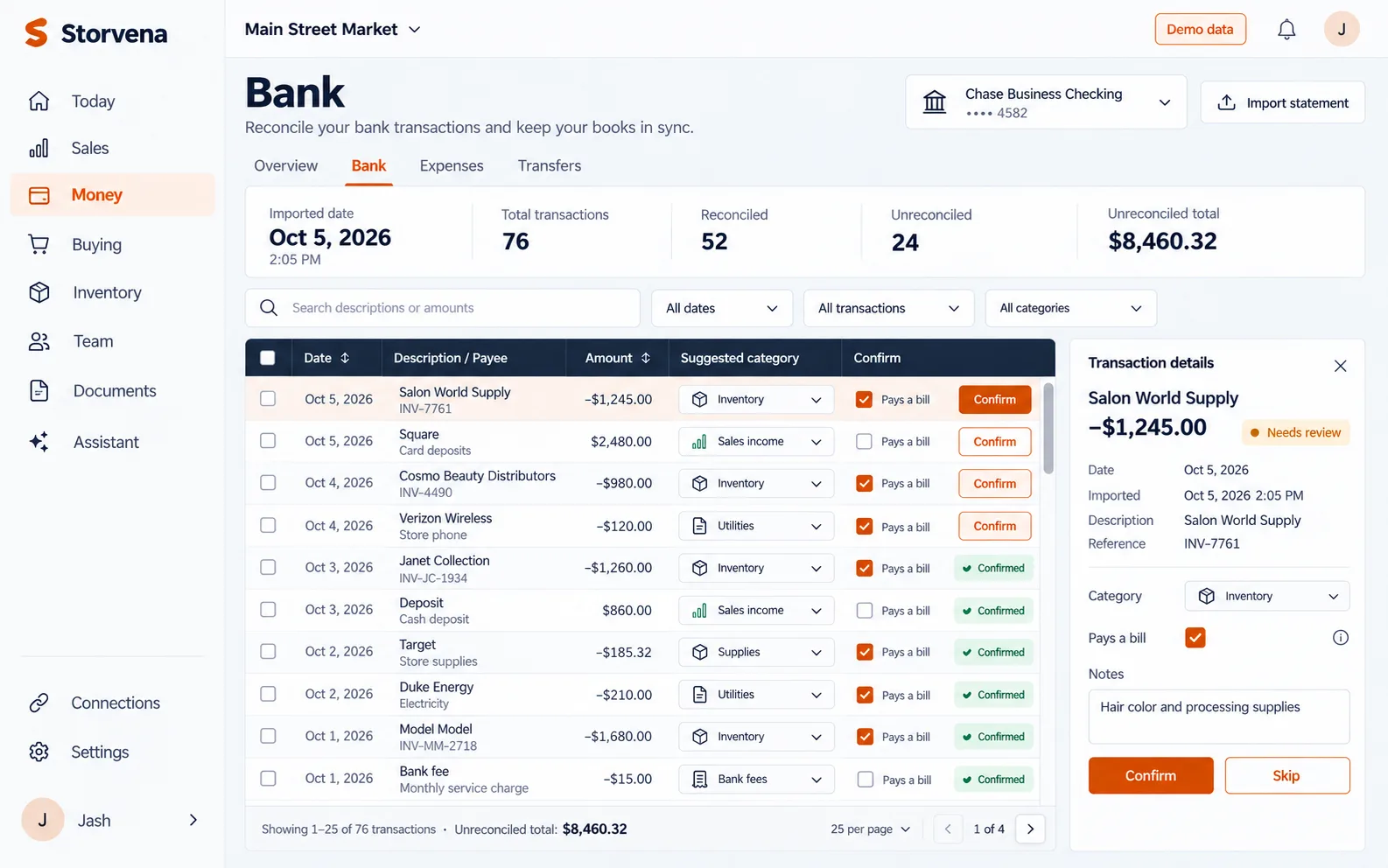The width and height of the screenshot is (1388, 868).
Task: Sort by Amount column arrows
Action: (x=646, y=358)
